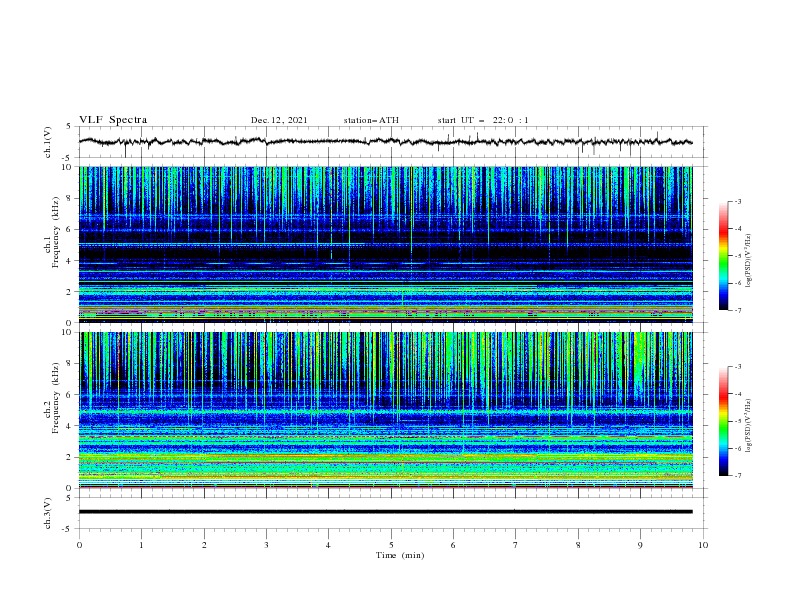The height and width of the screenshot is (612, 792).
Task: Click inside the ch.1 spectrogram panel
Action: click(385, 244)
